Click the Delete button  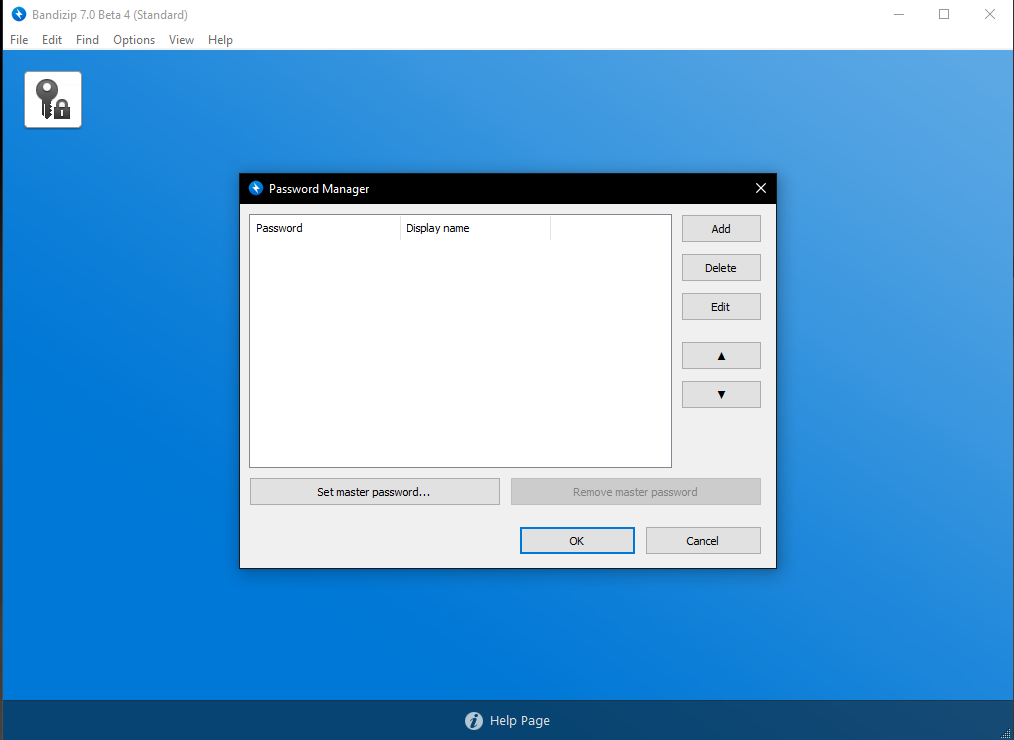721,268
